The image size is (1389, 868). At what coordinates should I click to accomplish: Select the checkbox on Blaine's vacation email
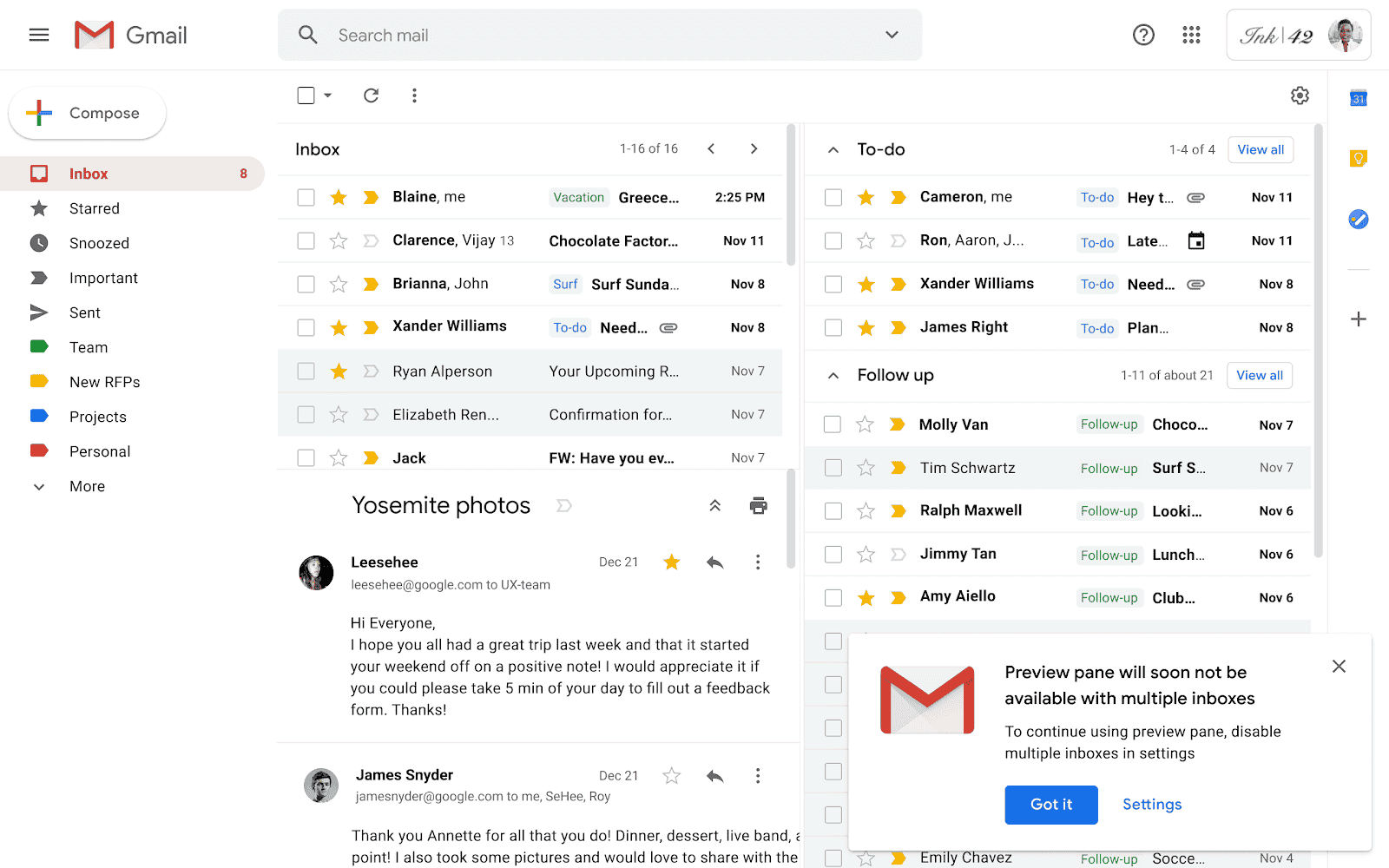(306, 197)
